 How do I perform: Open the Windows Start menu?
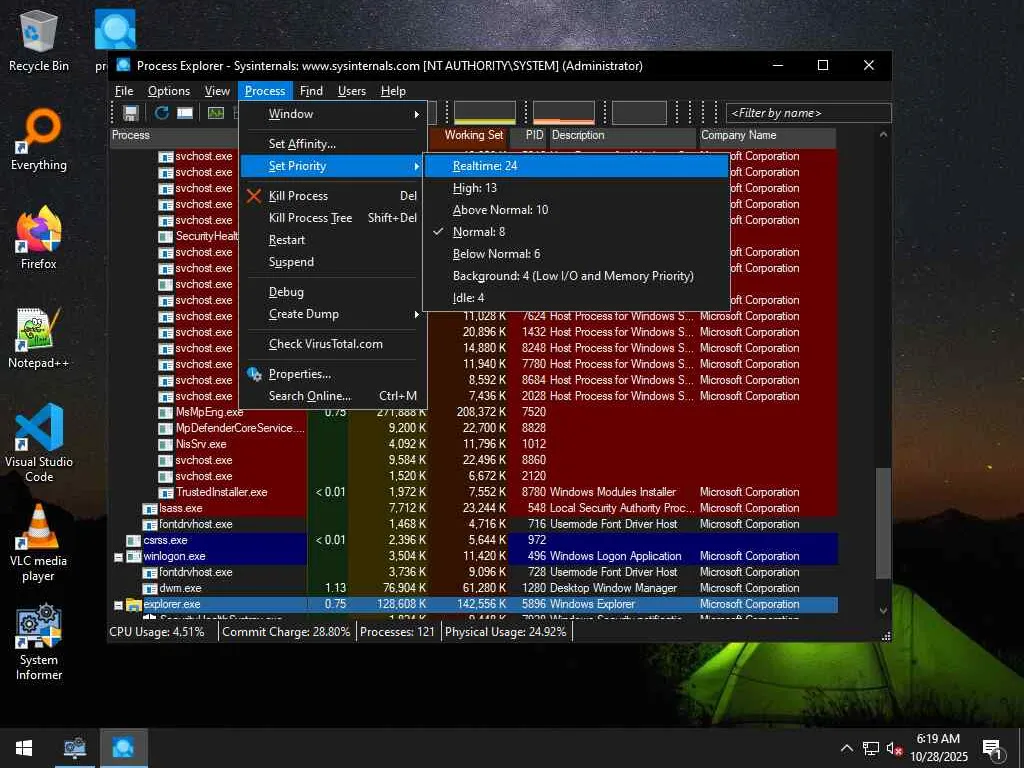(24, 748)
